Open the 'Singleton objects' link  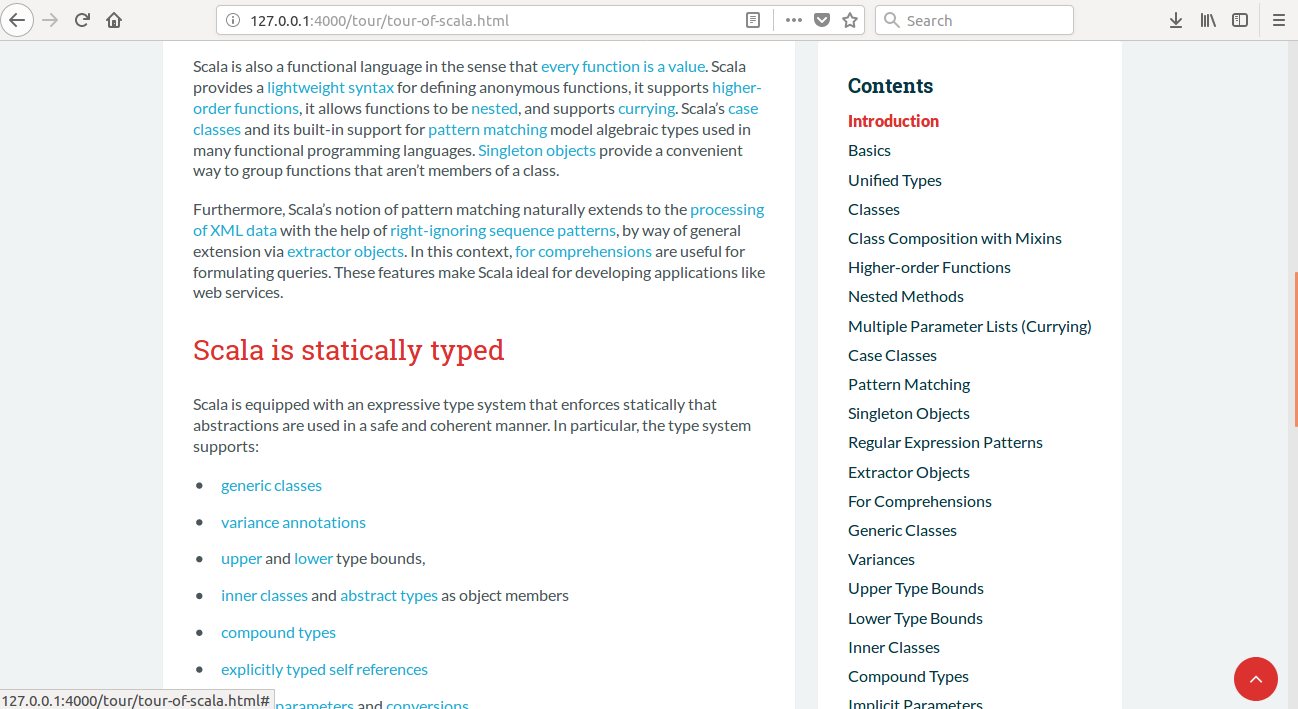pos(537,150)
